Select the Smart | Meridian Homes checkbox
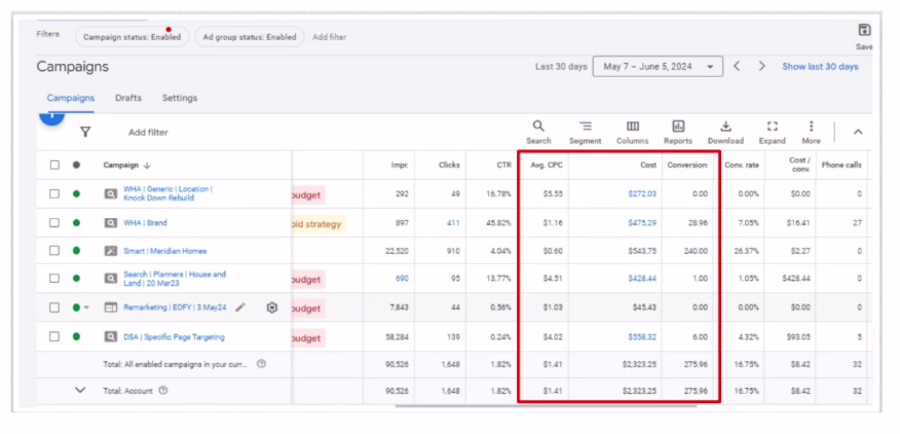 (54, 251)
